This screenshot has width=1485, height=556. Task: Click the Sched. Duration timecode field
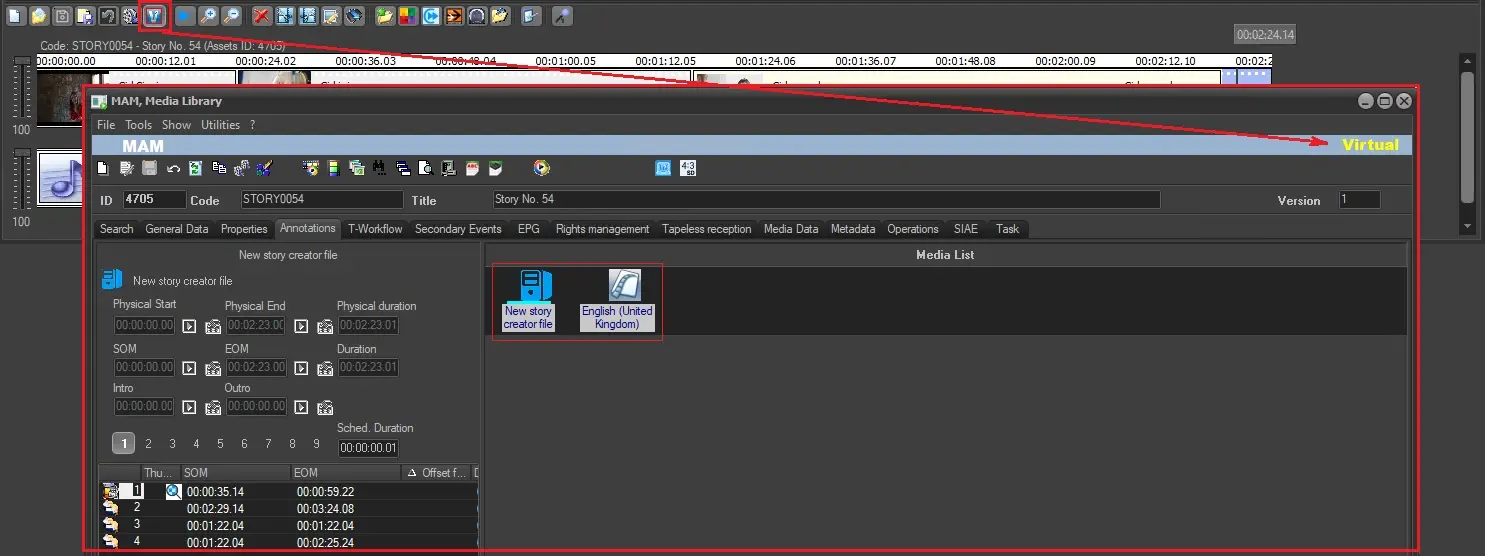click(x=368, y=448)
